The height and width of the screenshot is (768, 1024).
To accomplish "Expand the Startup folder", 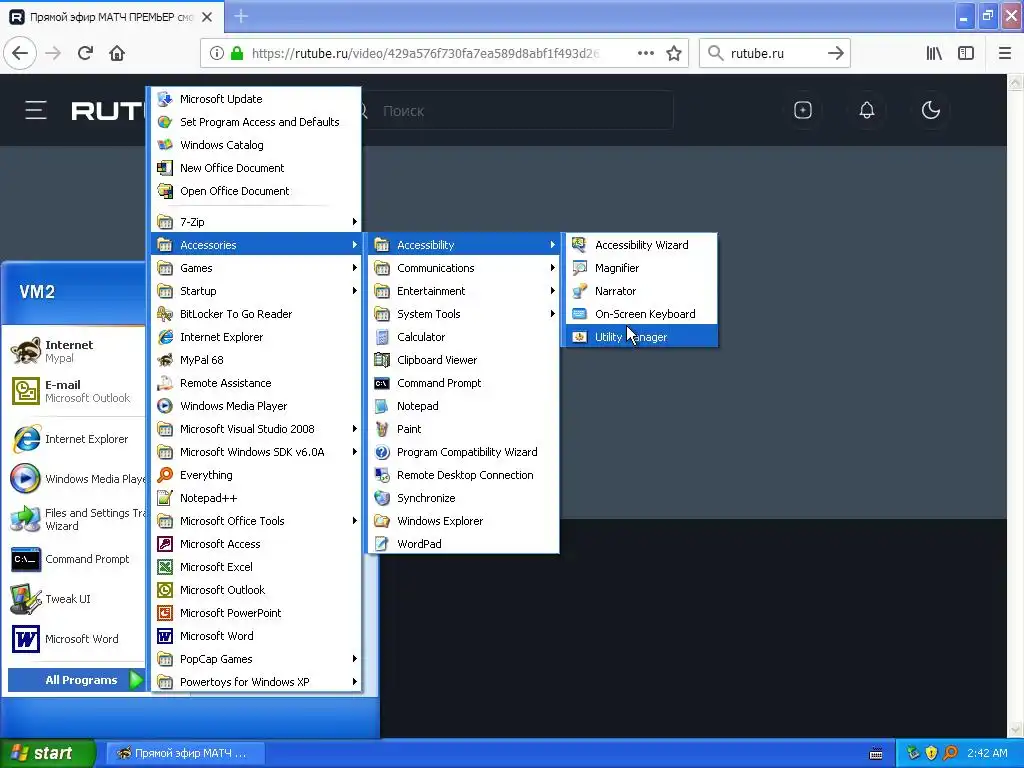I will [x=256, y=291].
